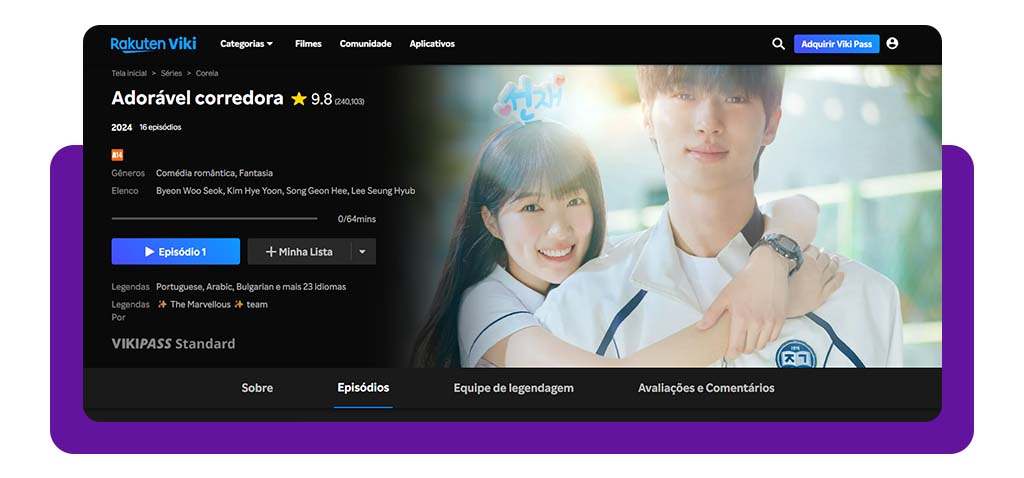Open the Aplicativos menu item
This screenshot has width=1024, height=478.
432,44
